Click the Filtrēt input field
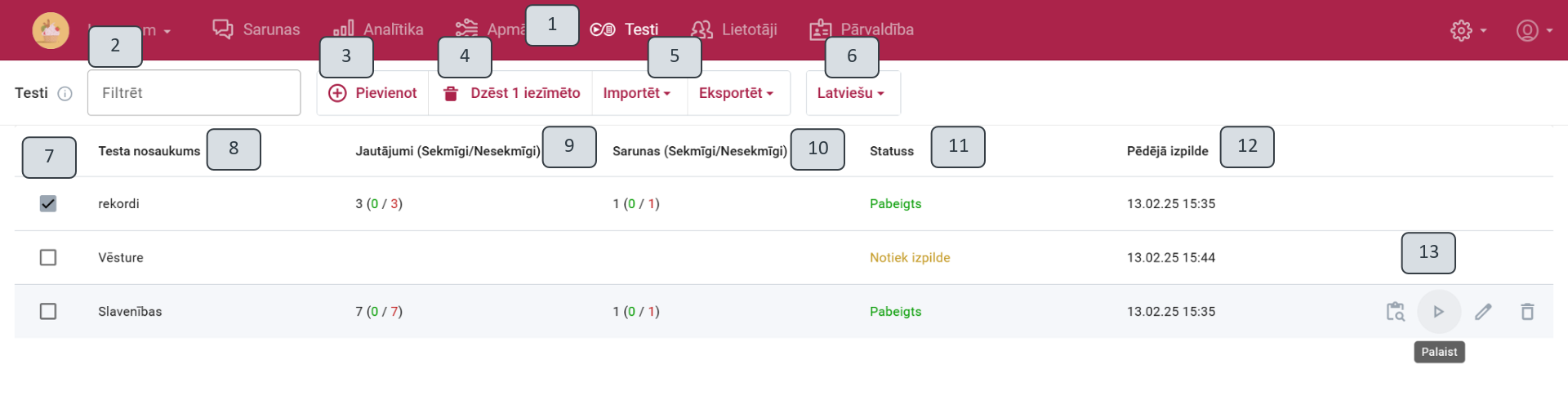Image resolution: width=1568 pixels, height=400 pixels. [x=194, y=93]
